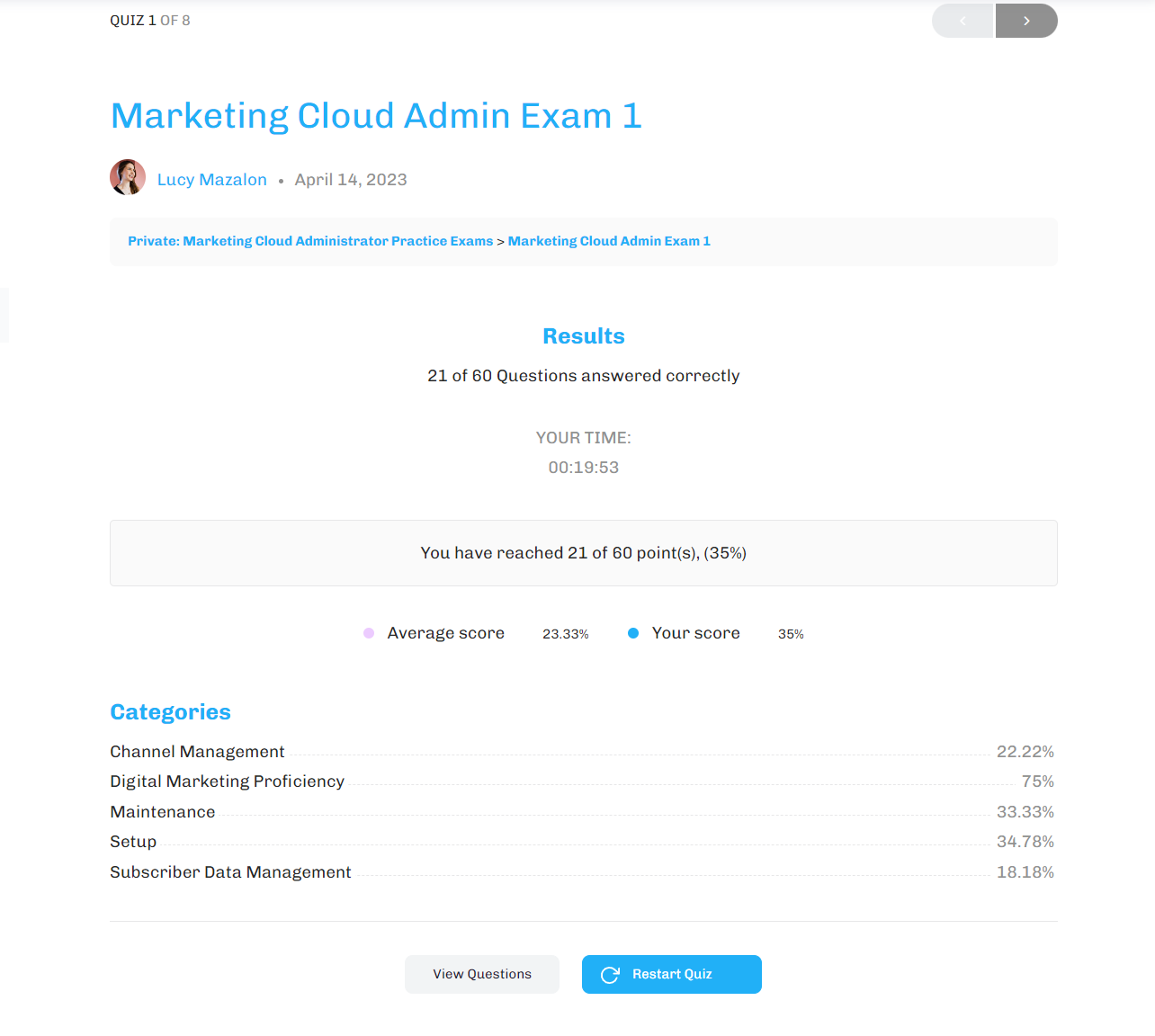The width and height of the screenshot is (1155, 1036).
Task: Click the purple Average score dot
Action: tap(369, 633)
